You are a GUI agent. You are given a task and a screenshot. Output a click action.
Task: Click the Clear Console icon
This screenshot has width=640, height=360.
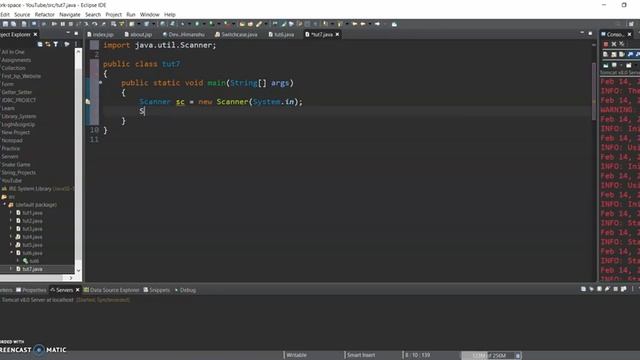click(x=606, y=54)
